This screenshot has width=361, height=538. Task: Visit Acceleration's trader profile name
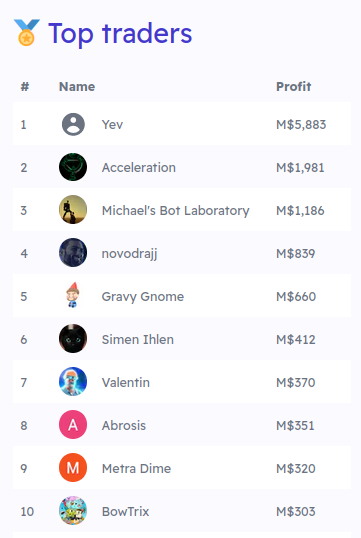pos(139,167)
